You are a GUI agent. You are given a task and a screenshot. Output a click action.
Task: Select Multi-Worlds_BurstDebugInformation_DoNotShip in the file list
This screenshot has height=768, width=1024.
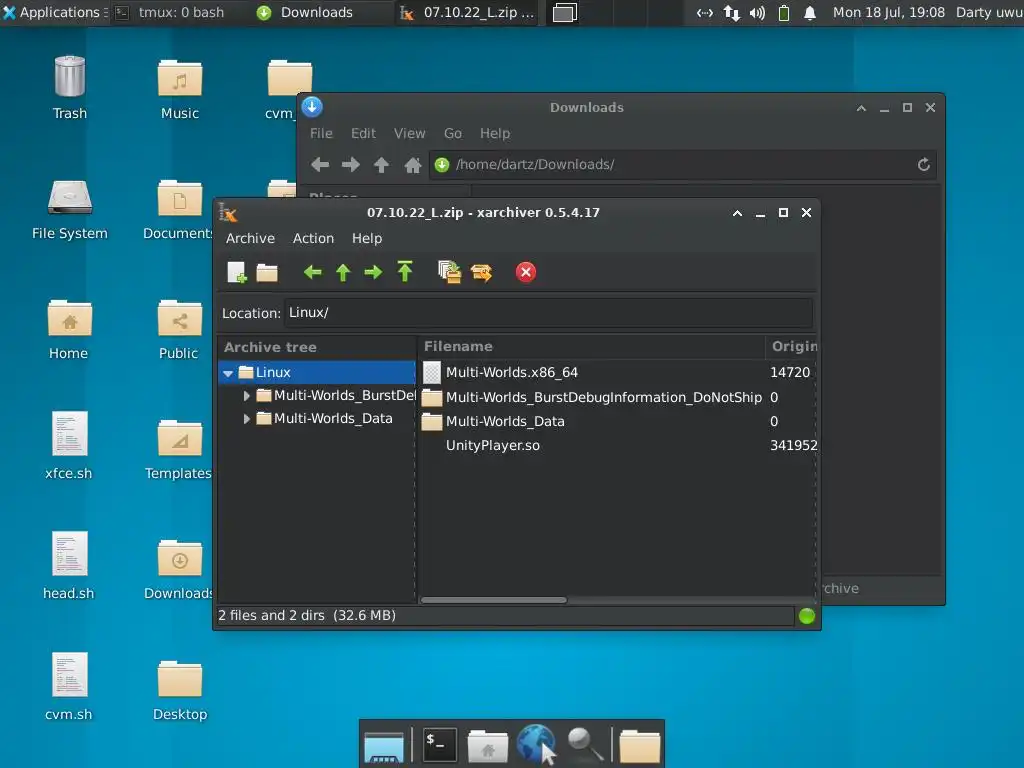[x=603, y=397]
